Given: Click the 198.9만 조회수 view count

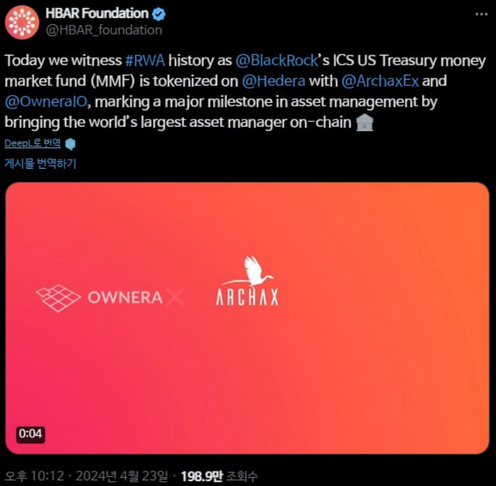Looking at the screenshot, I should tap(219, 476).
